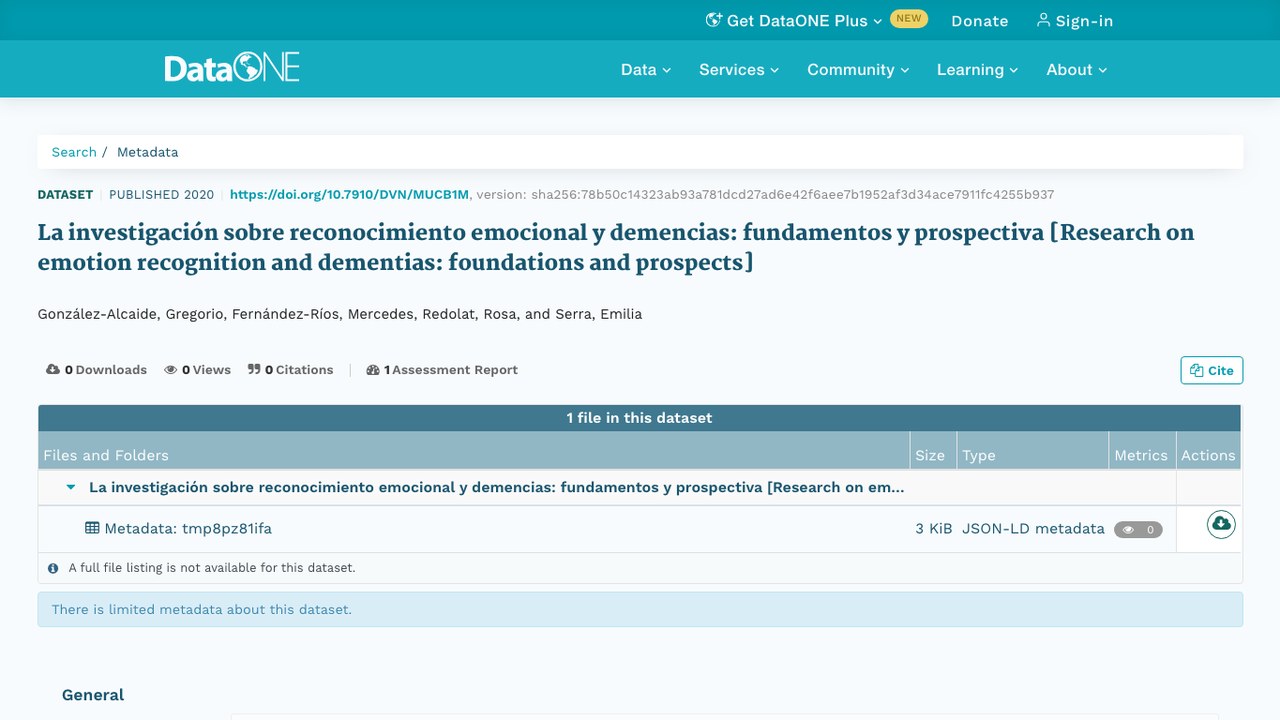The image size is (1280, 720).
Task: Click the Assessment Report gauge icon
Action: [373, 370]
